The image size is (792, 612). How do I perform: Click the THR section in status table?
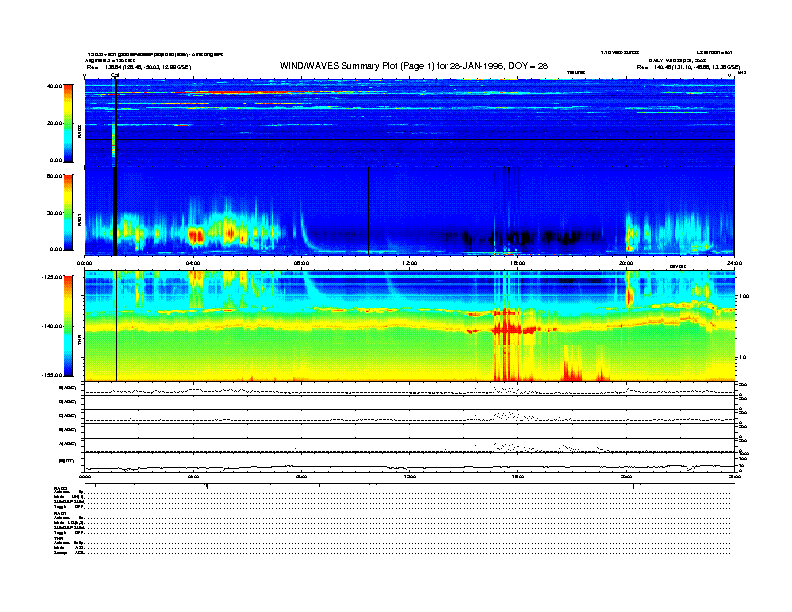tap(69, 545)
